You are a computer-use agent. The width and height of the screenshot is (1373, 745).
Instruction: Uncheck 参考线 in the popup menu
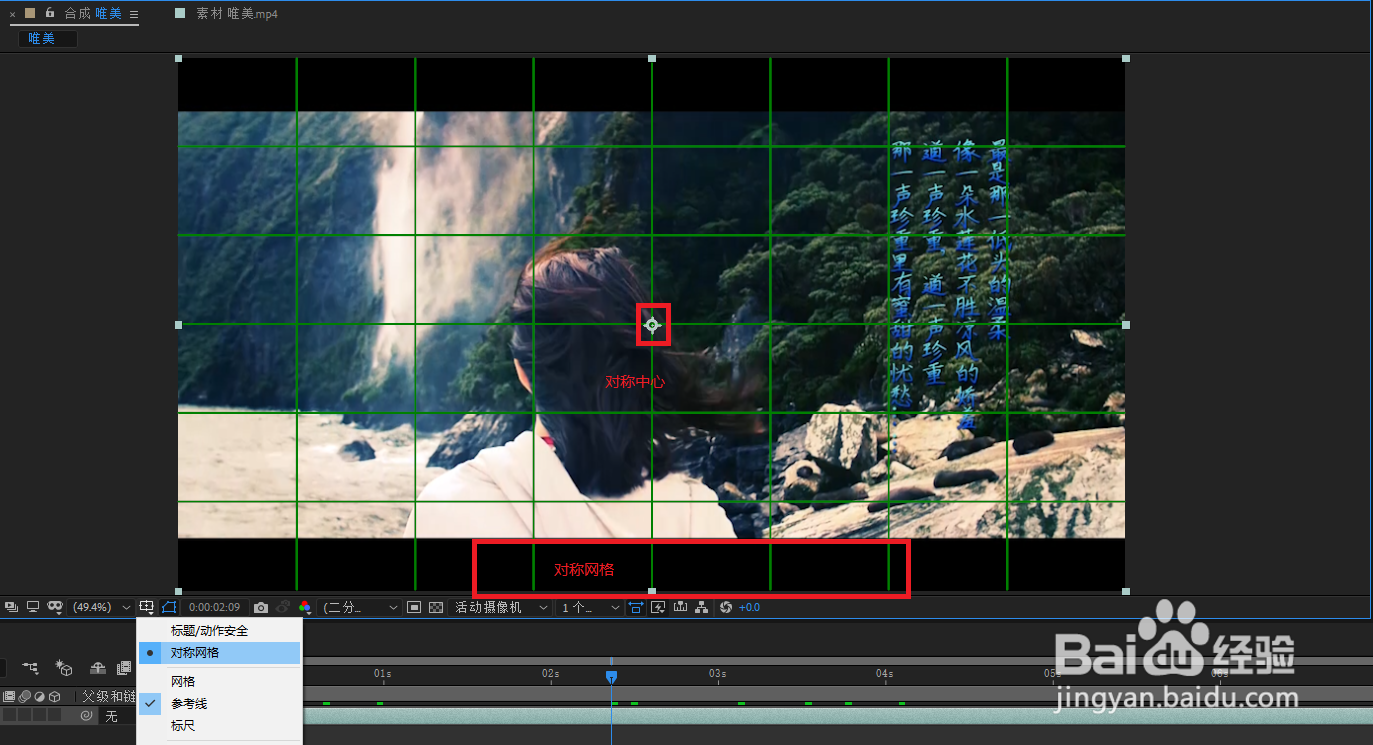coord(219,703)
